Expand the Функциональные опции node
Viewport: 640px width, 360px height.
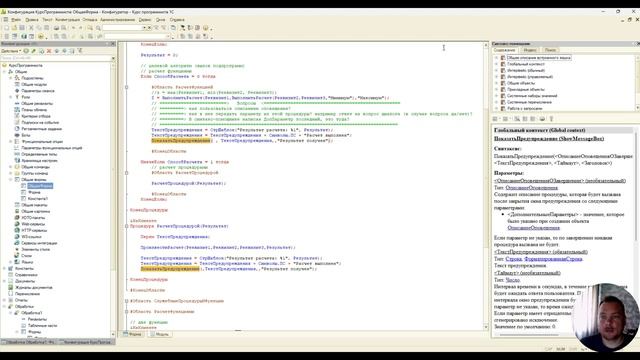pyautogui.click(x=11, y=141)
